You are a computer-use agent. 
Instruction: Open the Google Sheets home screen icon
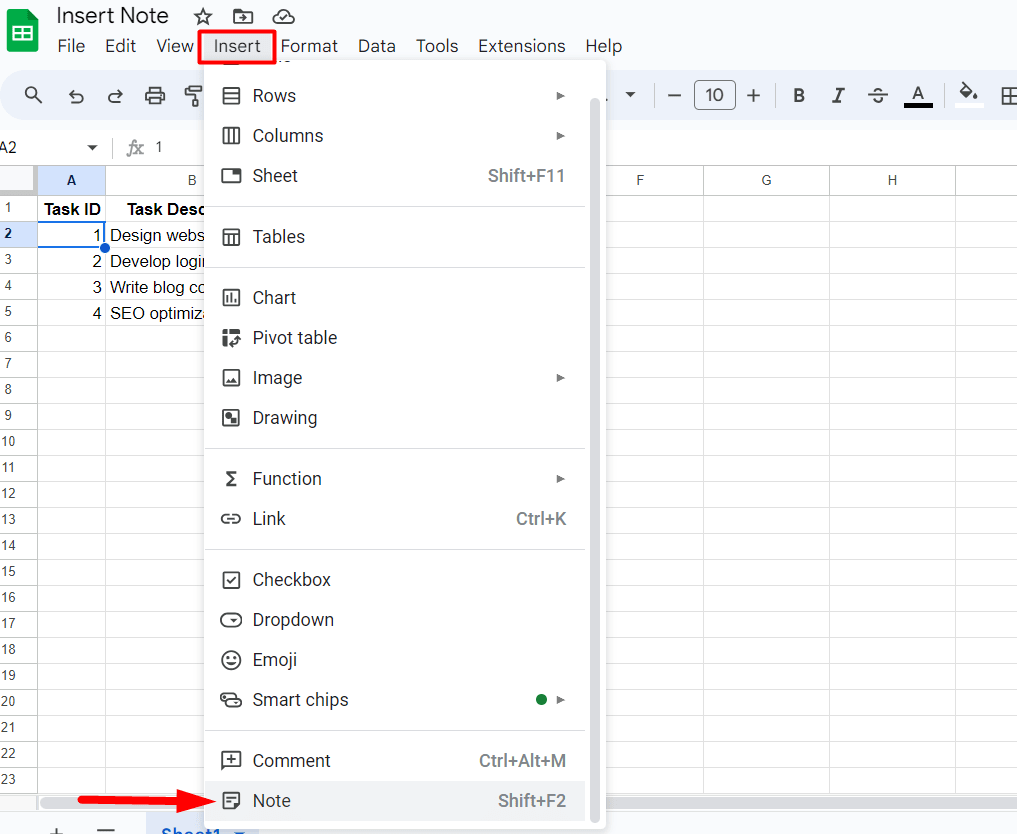click(x=22, y=30)
